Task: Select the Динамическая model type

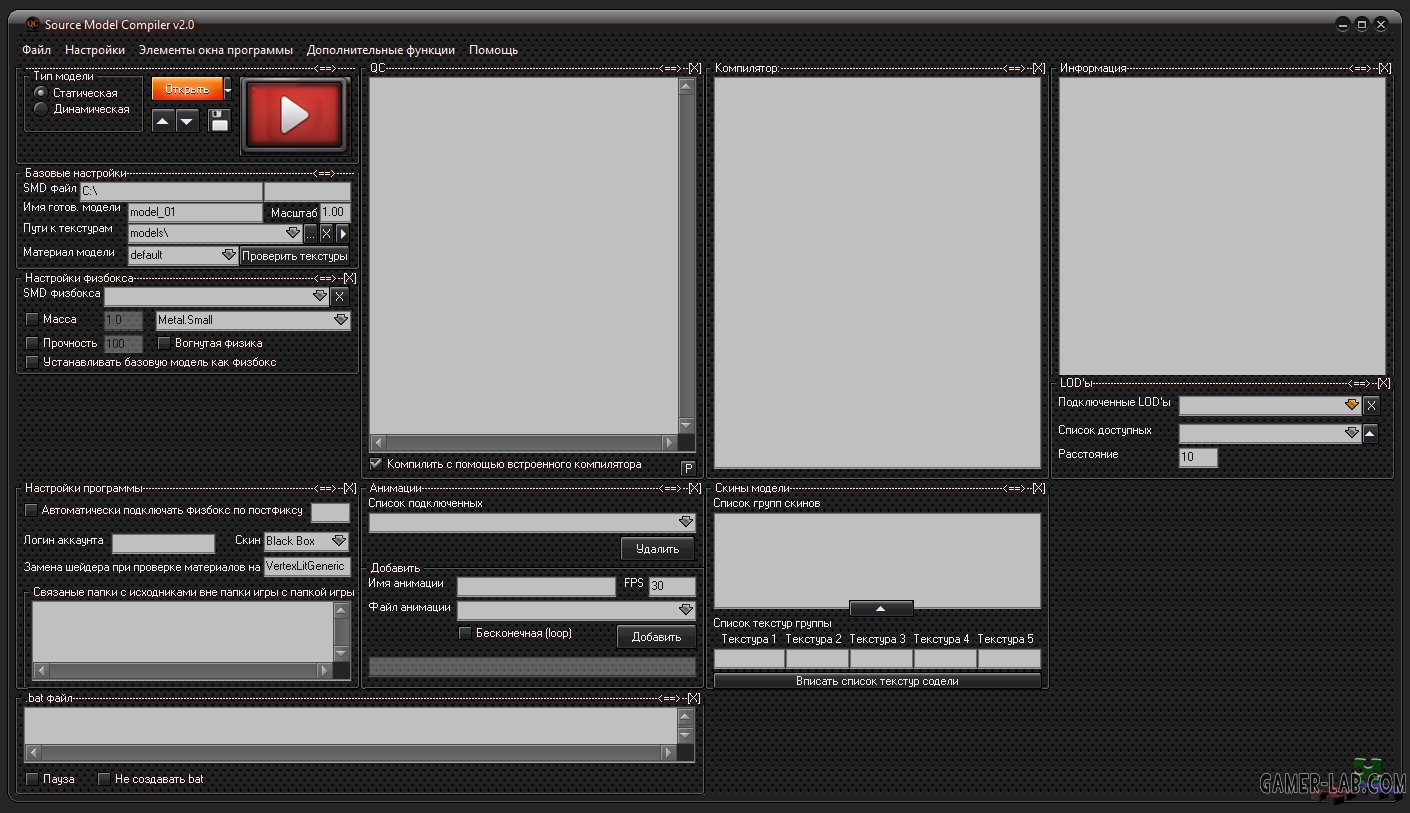Action: pyautogui.click(x=41, y=109)
